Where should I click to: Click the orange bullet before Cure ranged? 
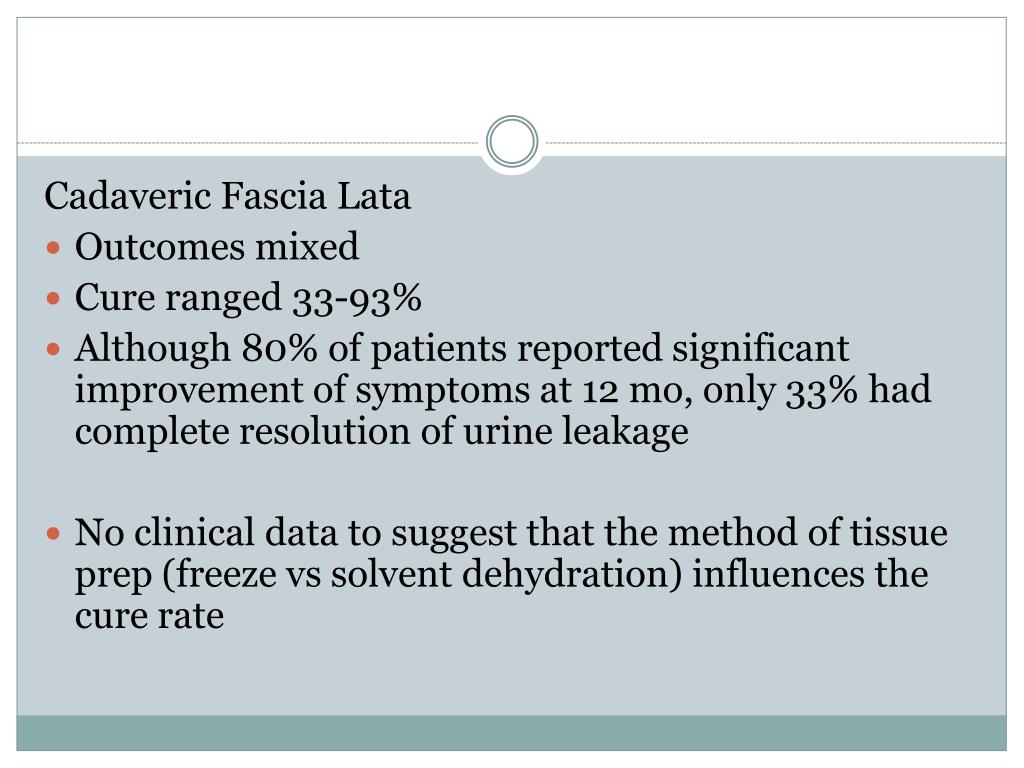click(54, 299)
